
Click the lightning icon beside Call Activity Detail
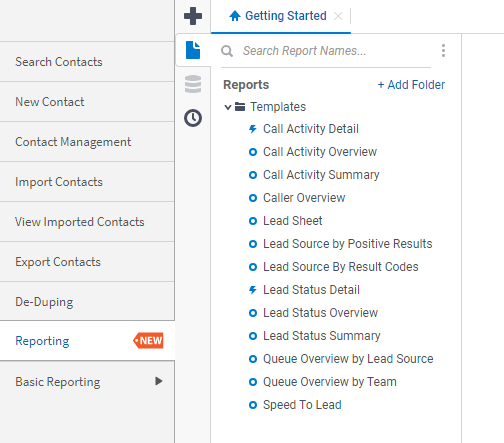pyautogui.click(x=253, y=129)
